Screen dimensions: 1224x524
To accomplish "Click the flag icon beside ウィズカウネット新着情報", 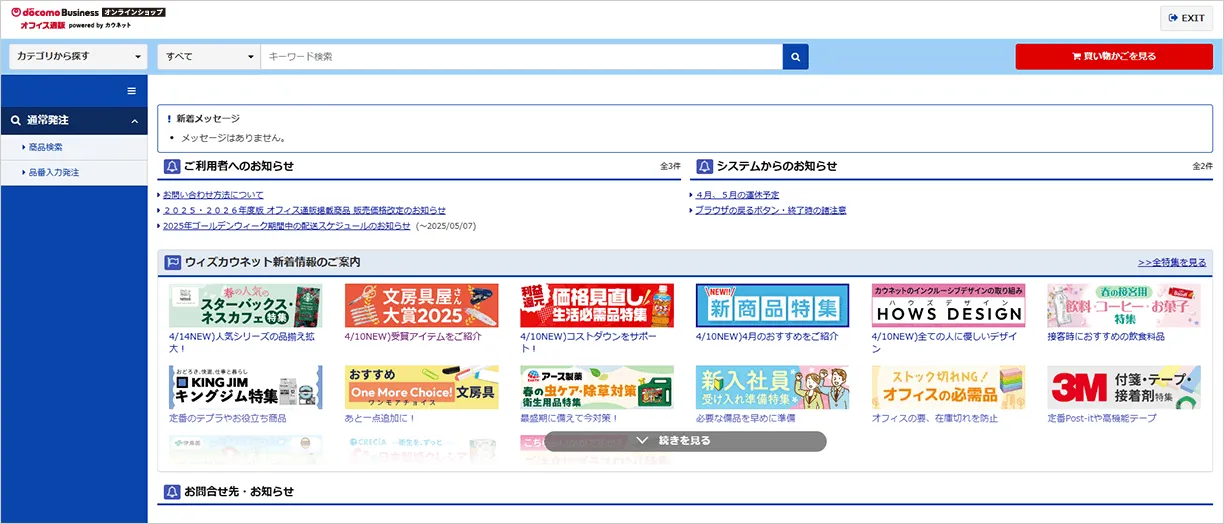I will point(171,262).
